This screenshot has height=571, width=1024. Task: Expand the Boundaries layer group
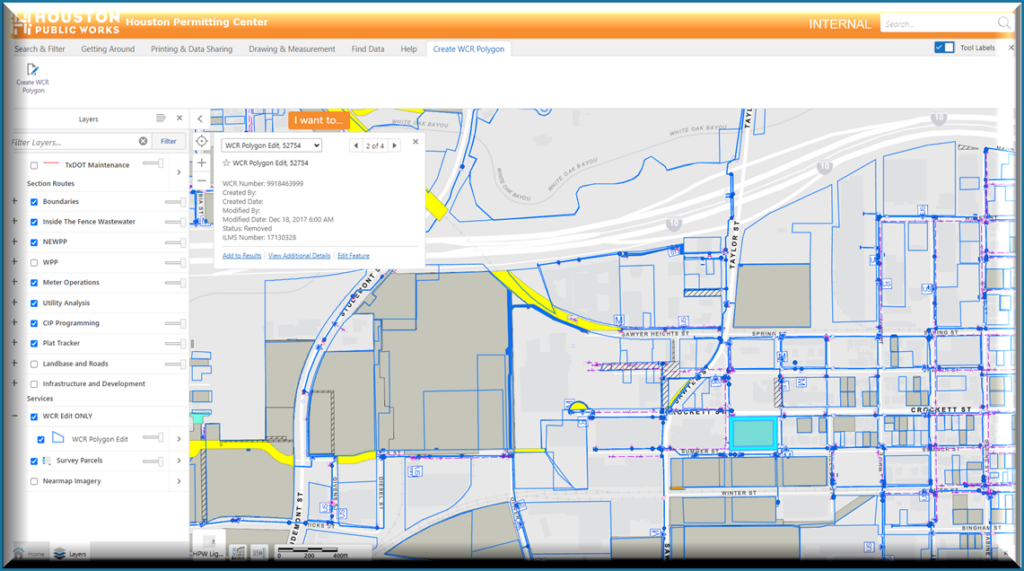[14, 201]
